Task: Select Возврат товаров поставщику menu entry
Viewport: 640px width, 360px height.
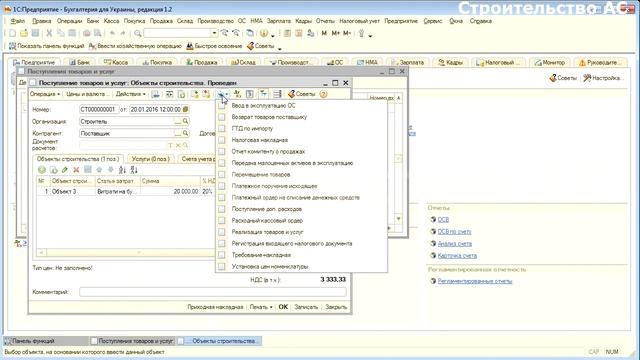Action: click(269, 117)
